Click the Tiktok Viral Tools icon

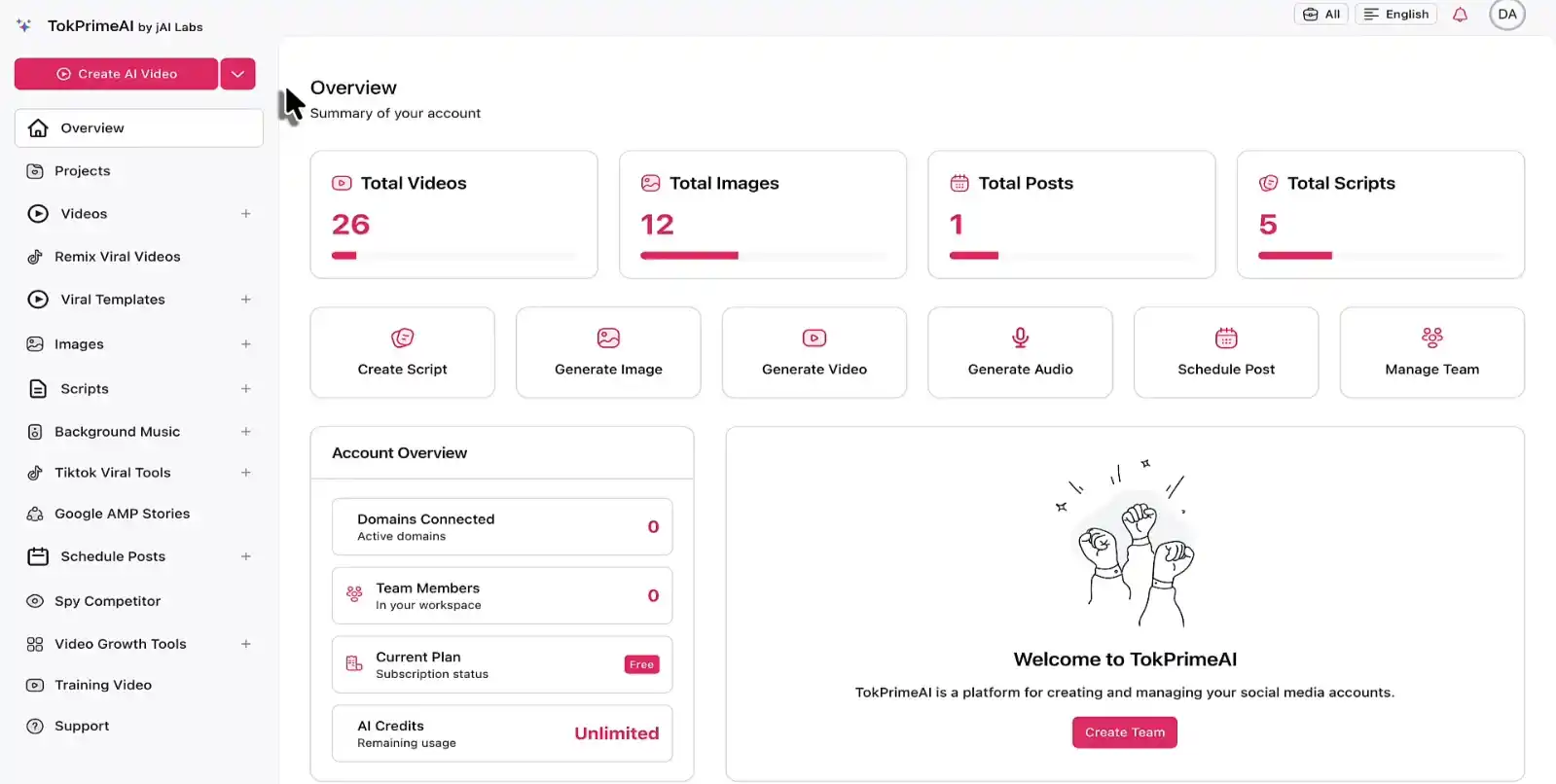[35, 473]
